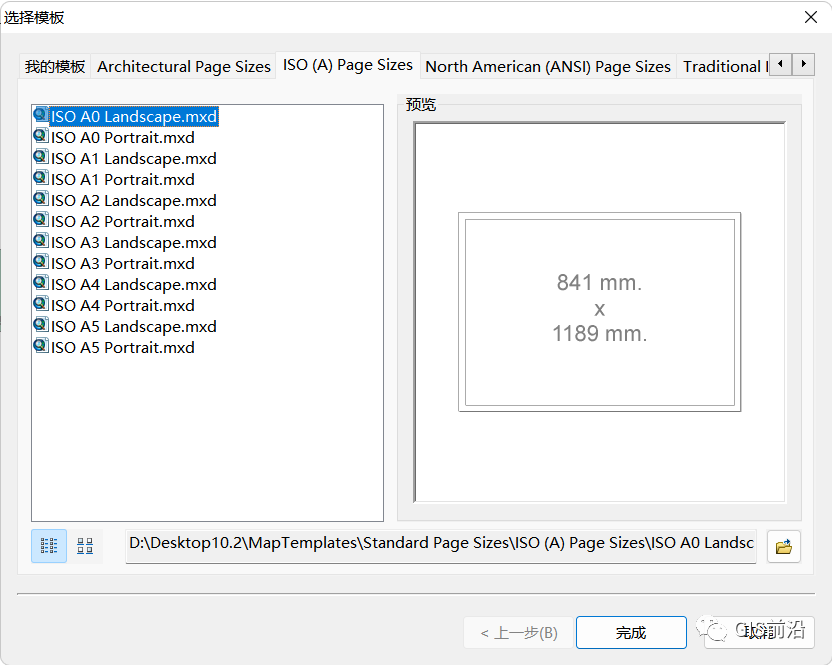Select ISO A0 Landscape.mxd file name

tap(134, 117)
